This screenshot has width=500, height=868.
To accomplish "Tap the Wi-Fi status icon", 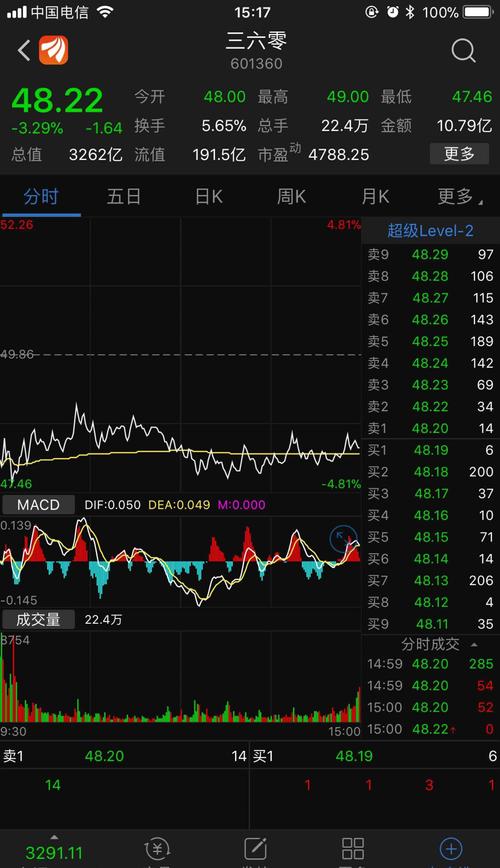I will tap(105, 12).
